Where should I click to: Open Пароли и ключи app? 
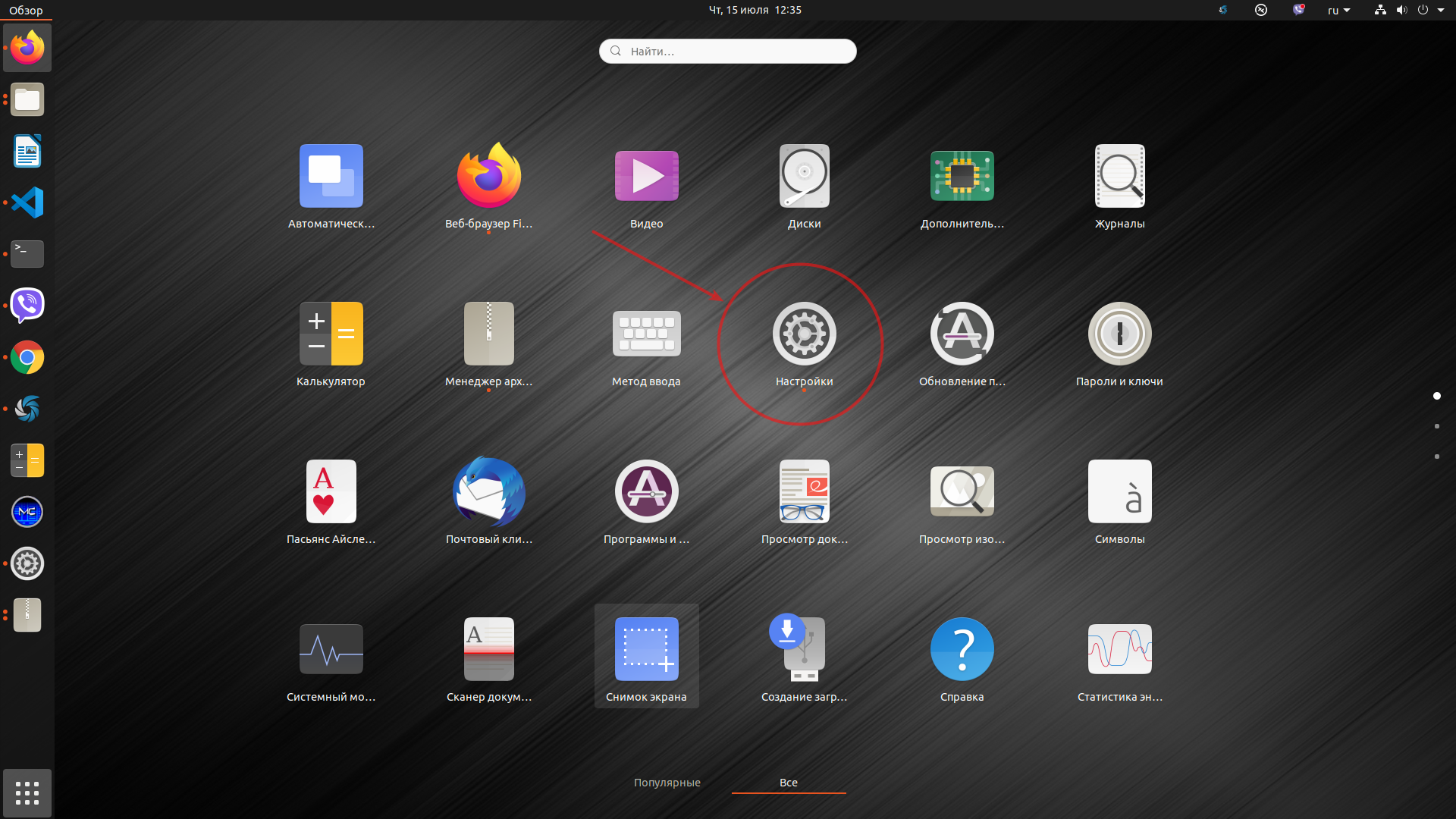coord(1119,334)
